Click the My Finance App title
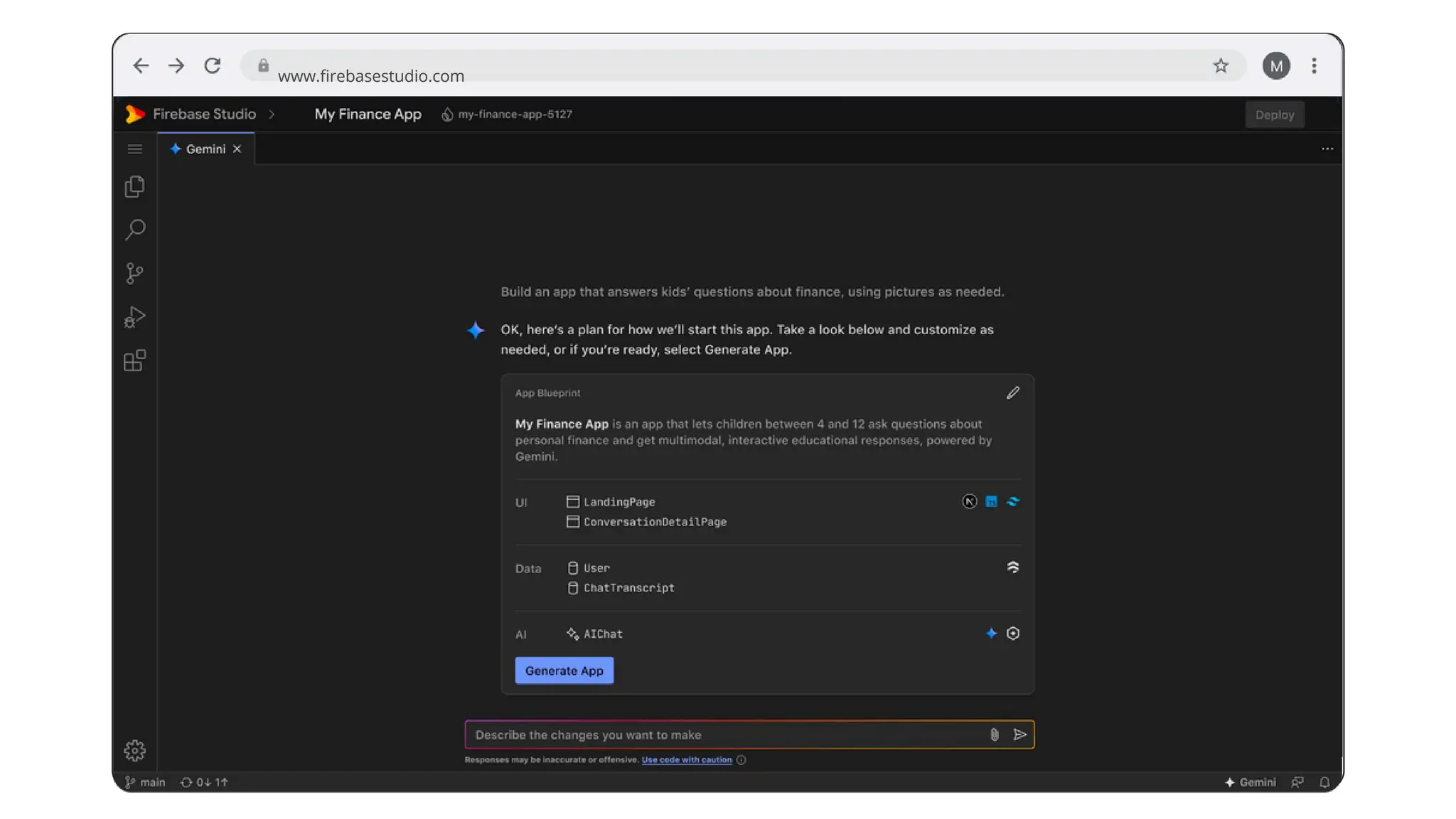Viewport: 1456px width, 819px height. point(368,114)
